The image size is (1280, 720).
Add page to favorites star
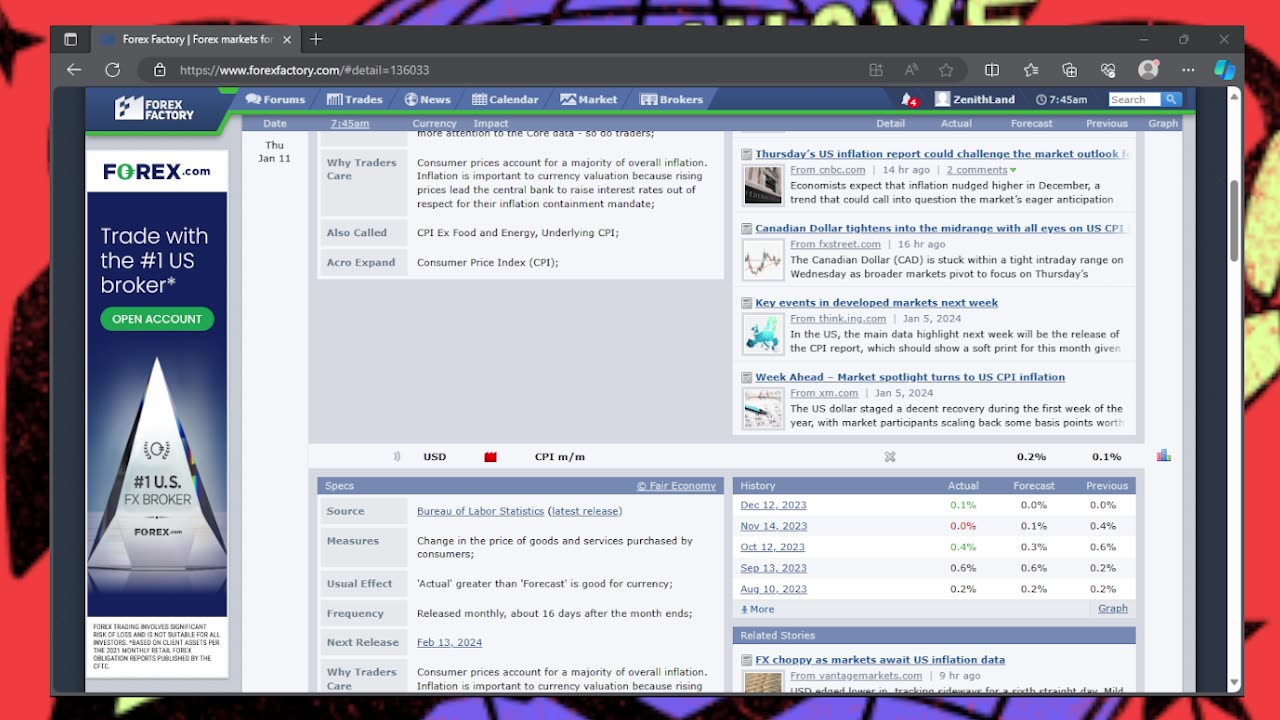tap(946, 70)
